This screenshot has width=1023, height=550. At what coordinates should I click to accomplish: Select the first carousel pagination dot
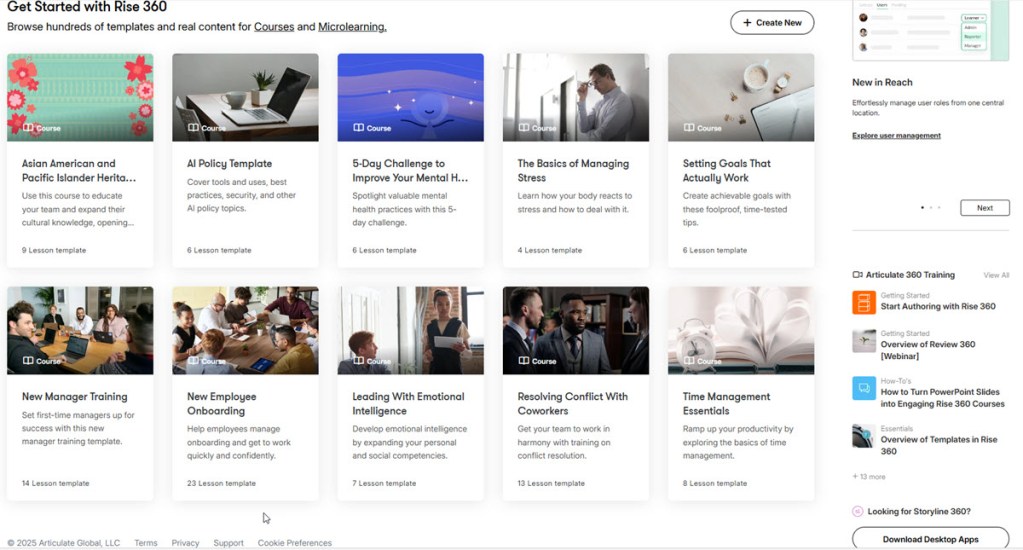point(922,208)
